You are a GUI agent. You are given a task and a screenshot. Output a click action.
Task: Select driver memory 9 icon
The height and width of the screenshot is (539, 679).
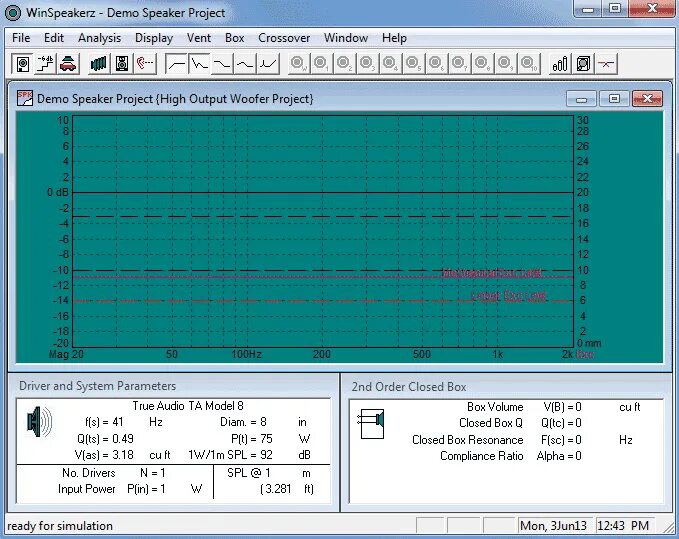505,64
